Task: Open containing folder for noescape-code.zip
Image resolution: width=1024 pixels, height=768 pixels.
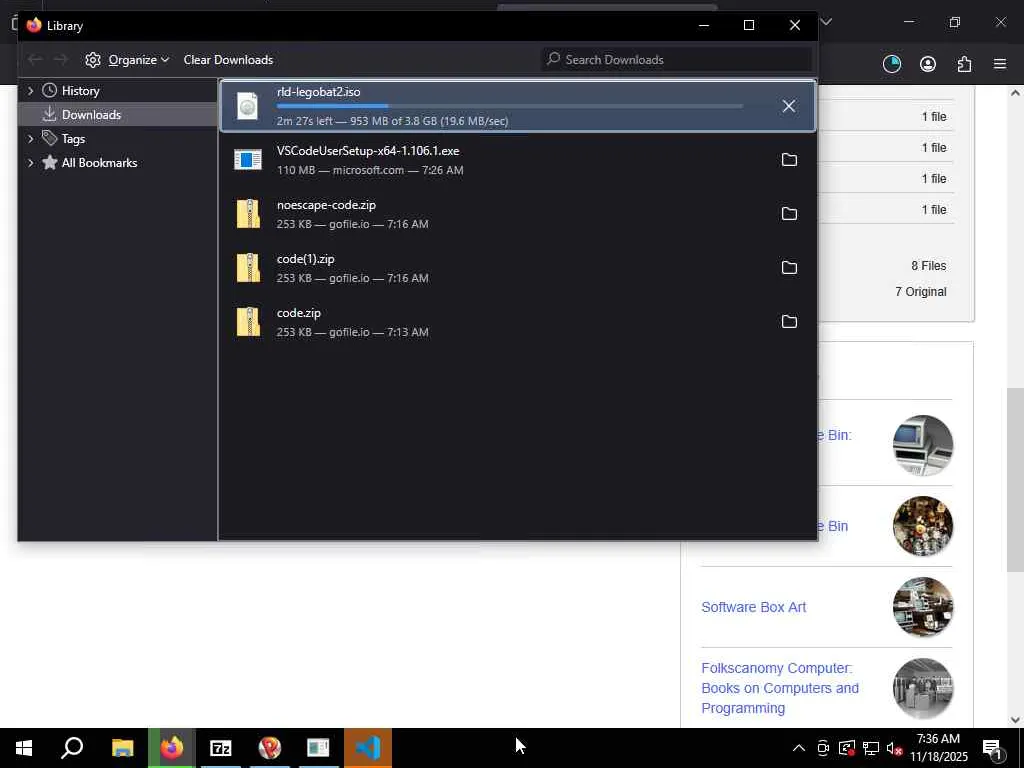Action: (789, 214)
